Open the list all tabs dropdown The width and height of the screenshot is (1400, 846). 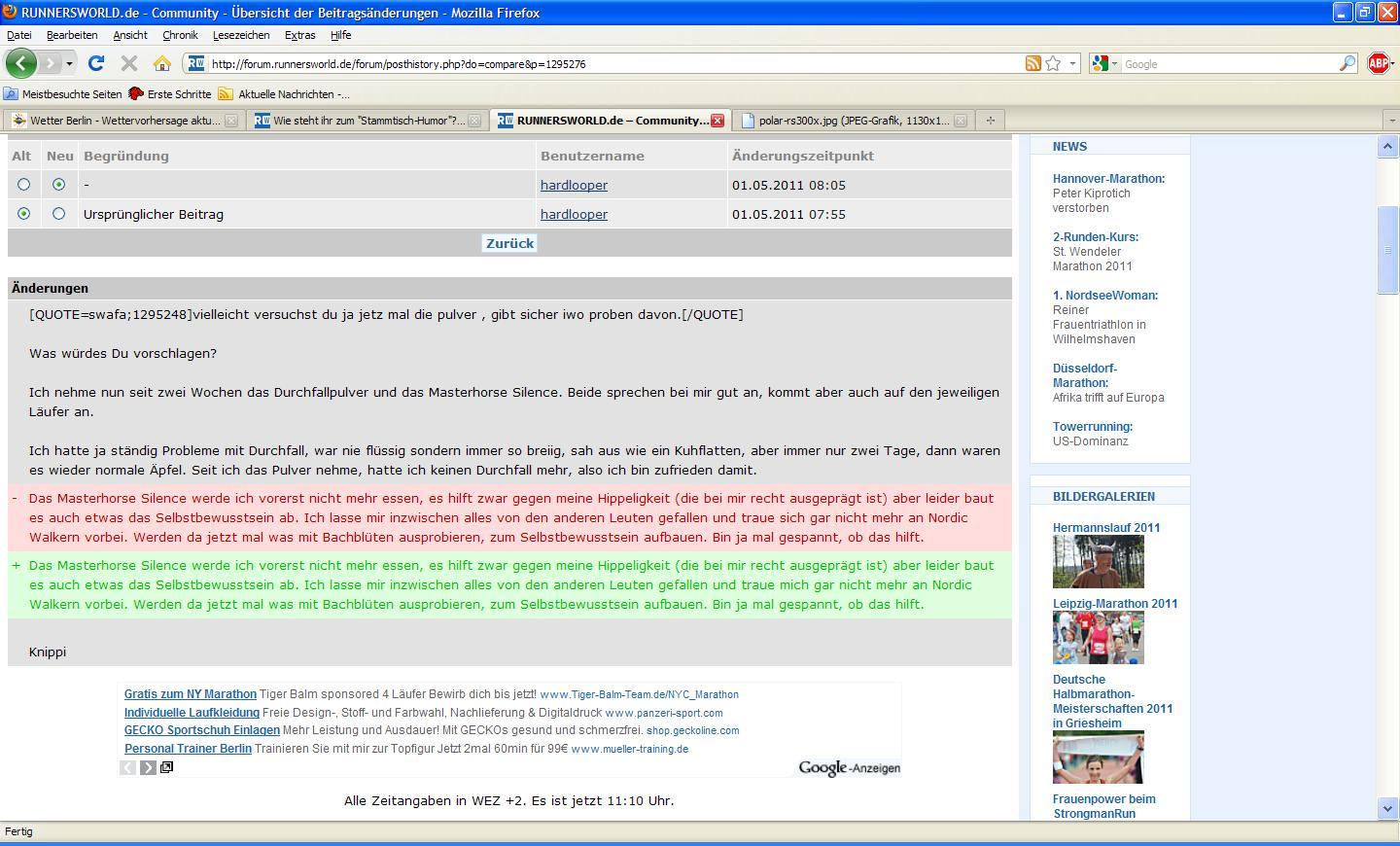1391,121
